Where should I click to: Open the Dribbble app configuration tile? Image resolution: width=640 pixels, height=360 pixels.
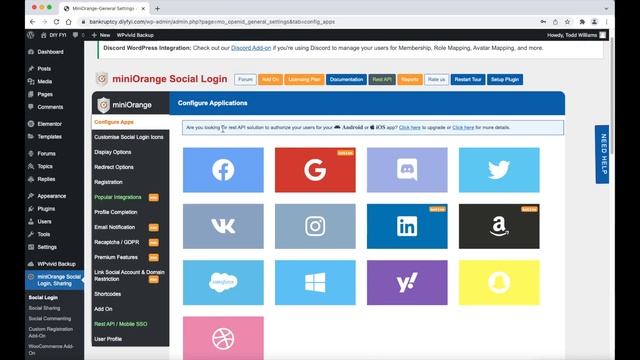(x=223, y=338)
